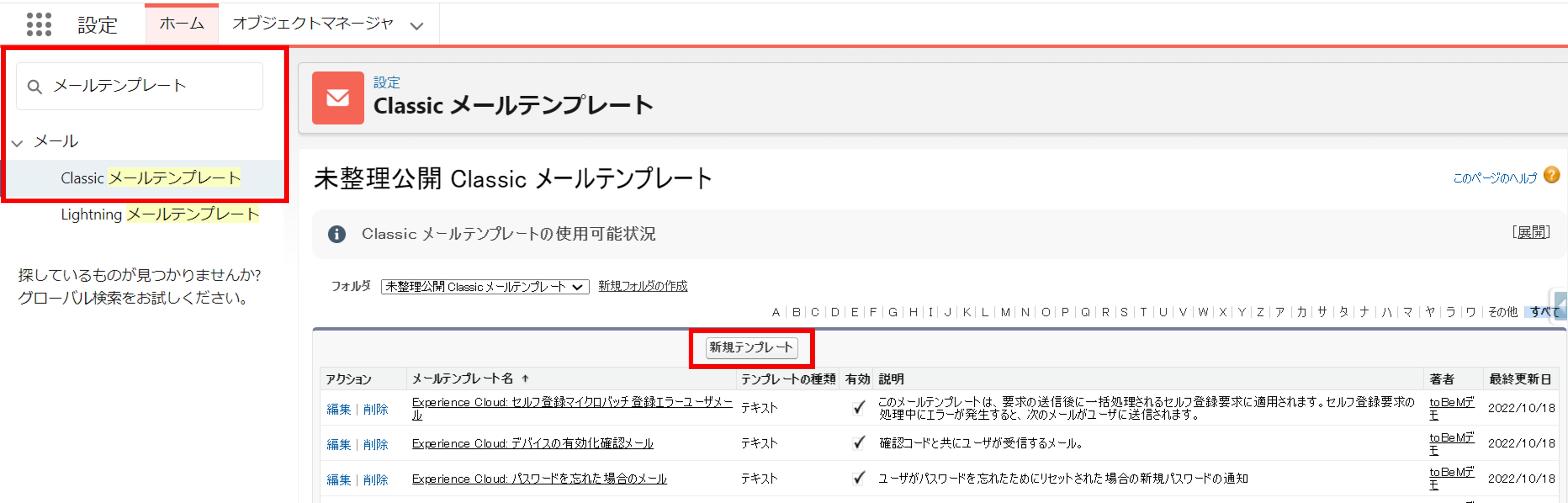This screenshot has height=503, width=1568.
Task: Open the オブジェクトマネージャ tab dropdown chevron
Action: point(416,26)
